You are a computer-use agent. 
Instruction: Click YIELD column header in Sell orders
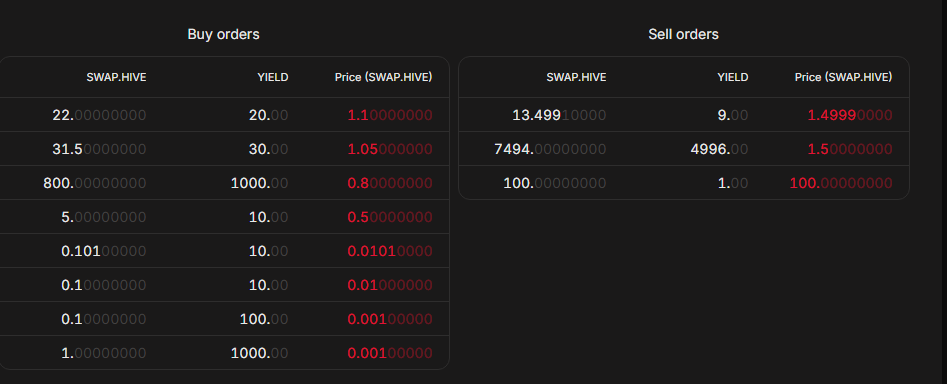coord(733,77)
